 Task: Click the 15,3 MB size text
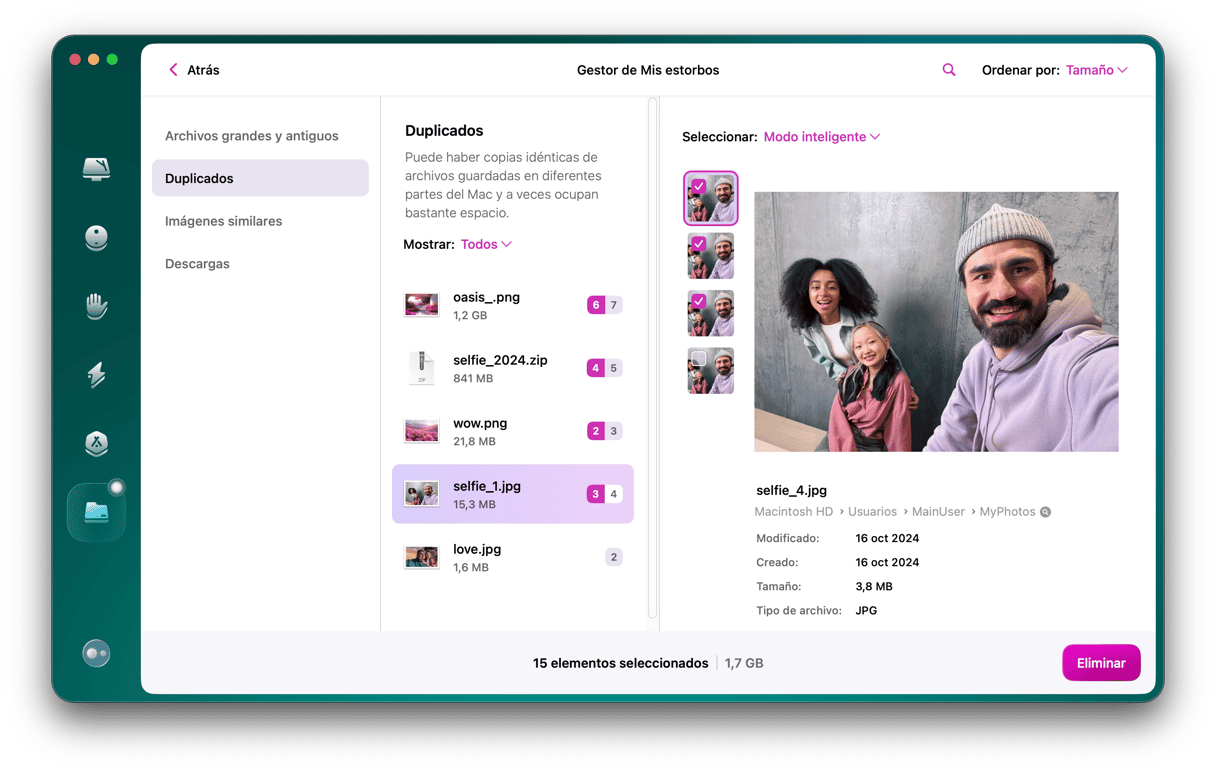[x=474, y=505]
